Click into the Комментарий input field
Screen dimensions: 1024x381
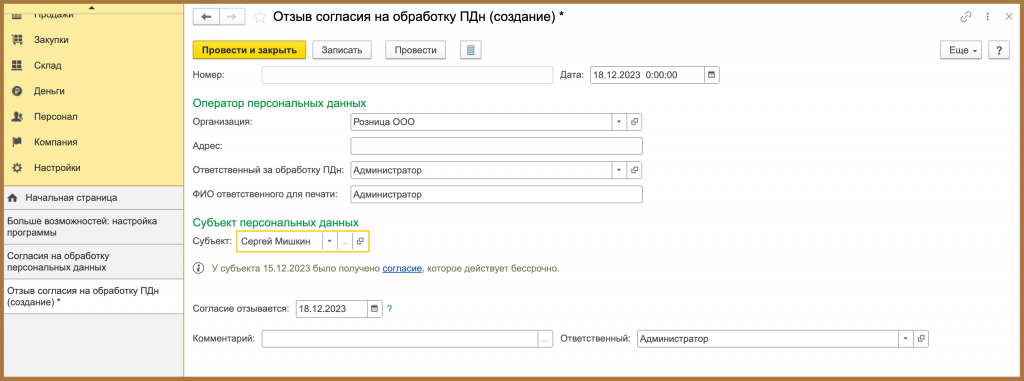pos(400,339)
